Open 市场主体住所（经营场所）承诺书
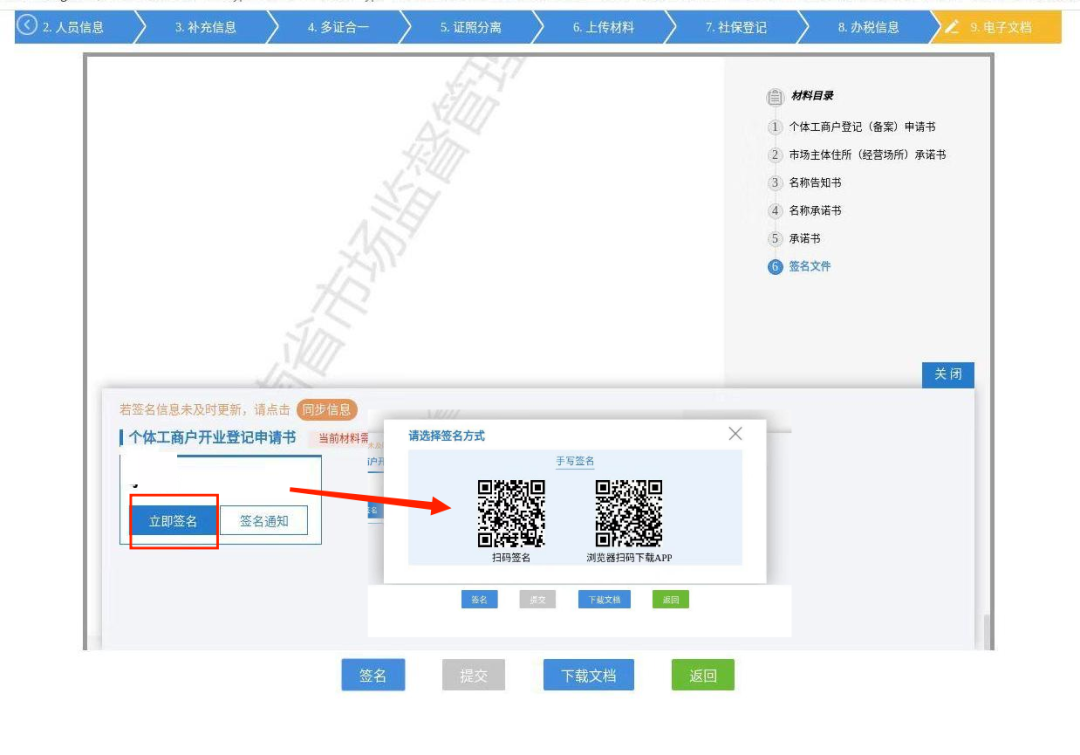Image resolution: width=1080 pixels, height=755 pixels. pyautogui.click(x=867, y=154)
